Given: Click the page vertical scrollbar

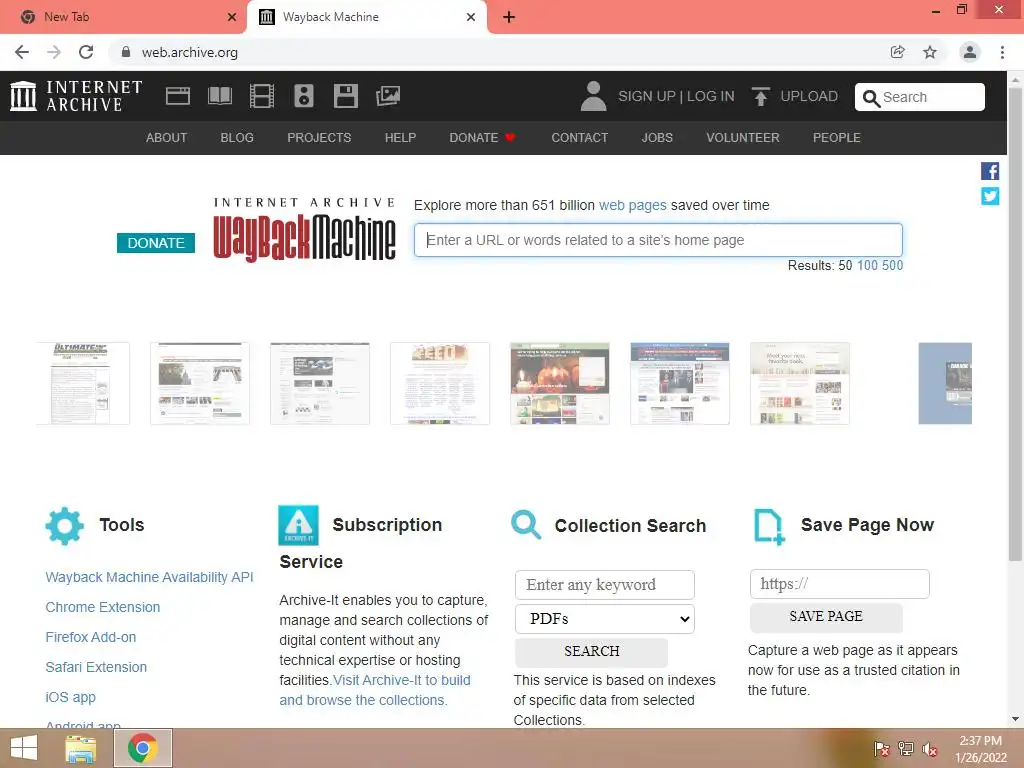Looking at the screenshot, I should [x=1015, y=323].
